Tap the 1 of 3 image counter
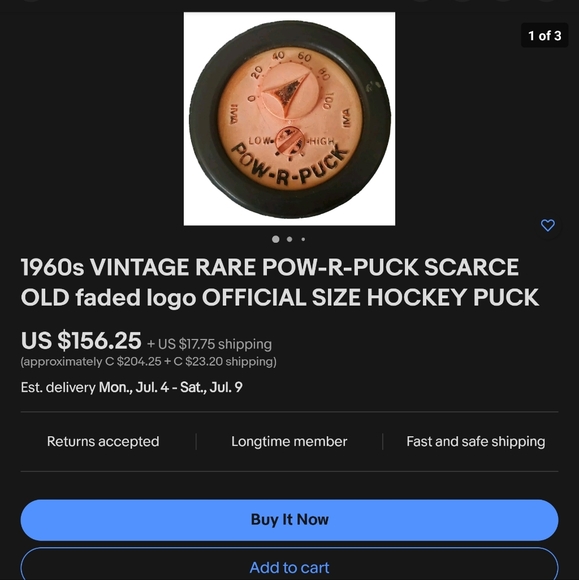 [x=544, y=36]
